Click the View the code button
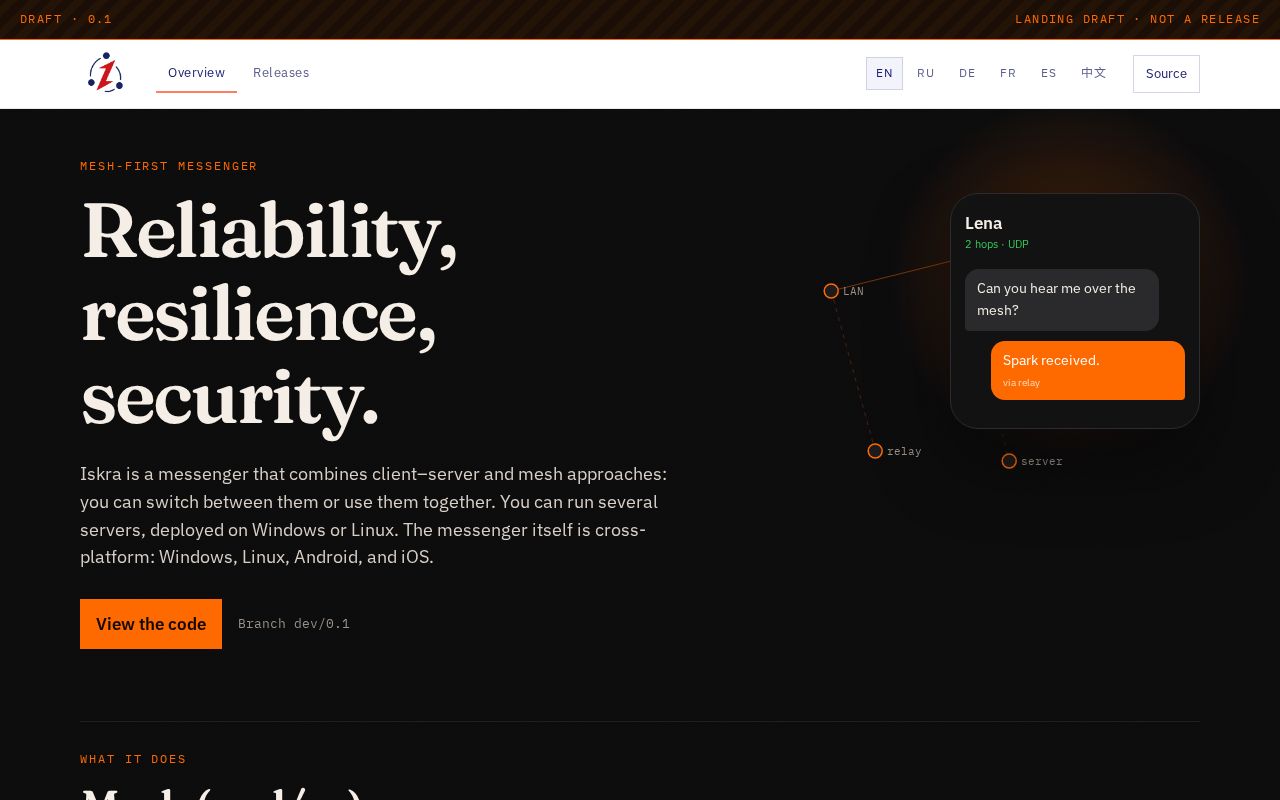This screenshot has height=800, width=1280. pyautogui.click(x=151, y=624)
